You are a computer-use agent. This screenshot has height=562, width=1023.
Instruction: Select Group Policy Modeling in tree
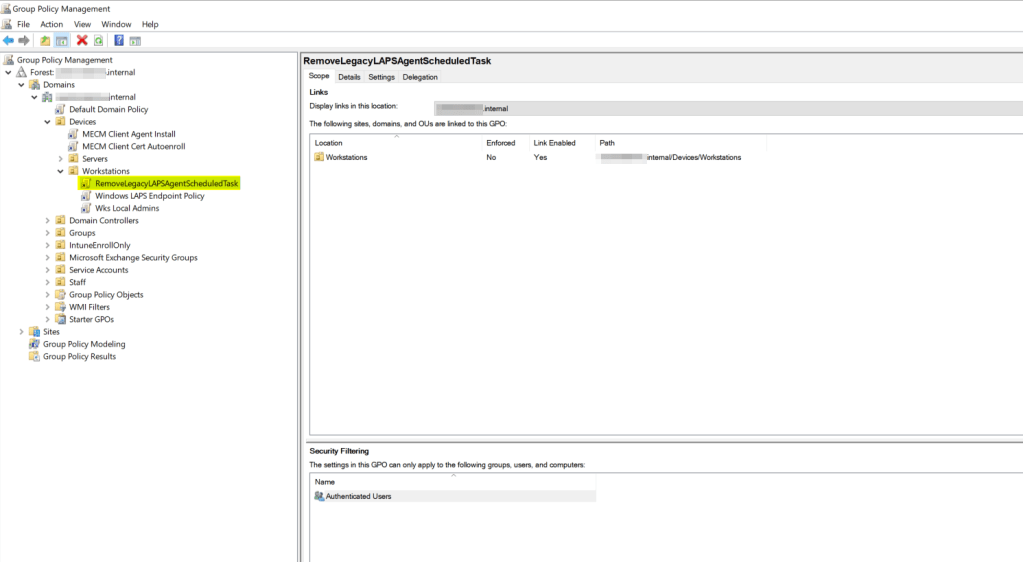coord(84,344)
